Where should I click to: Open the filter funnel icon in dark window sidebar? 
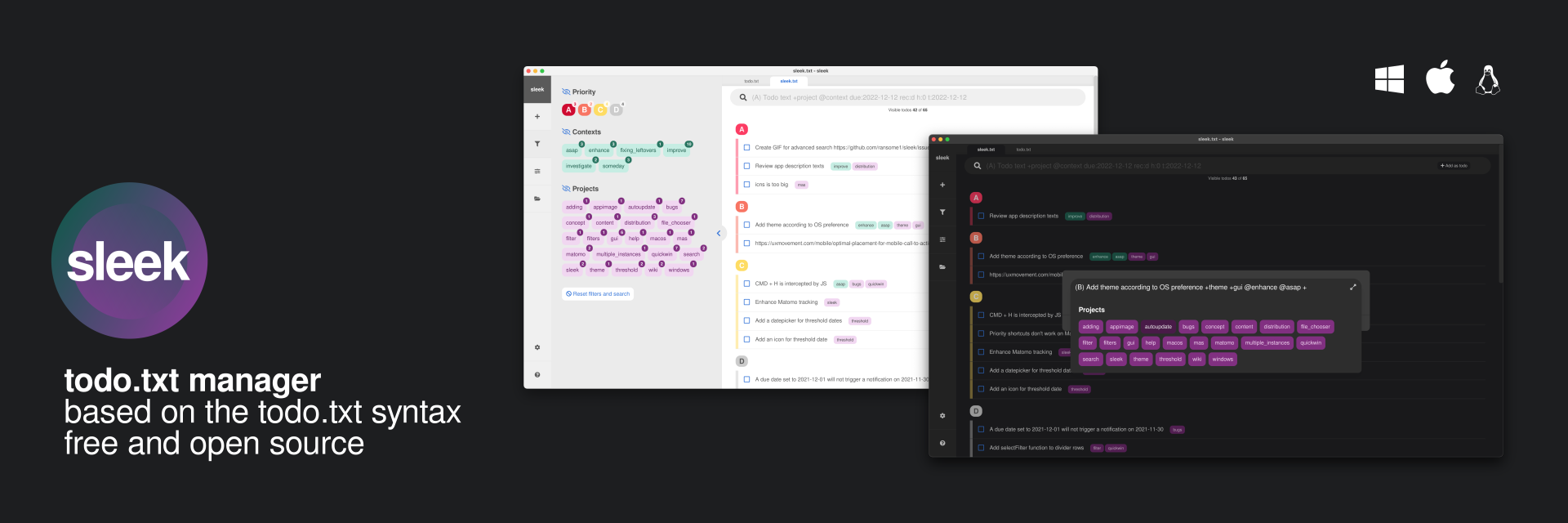click(942, 212)
